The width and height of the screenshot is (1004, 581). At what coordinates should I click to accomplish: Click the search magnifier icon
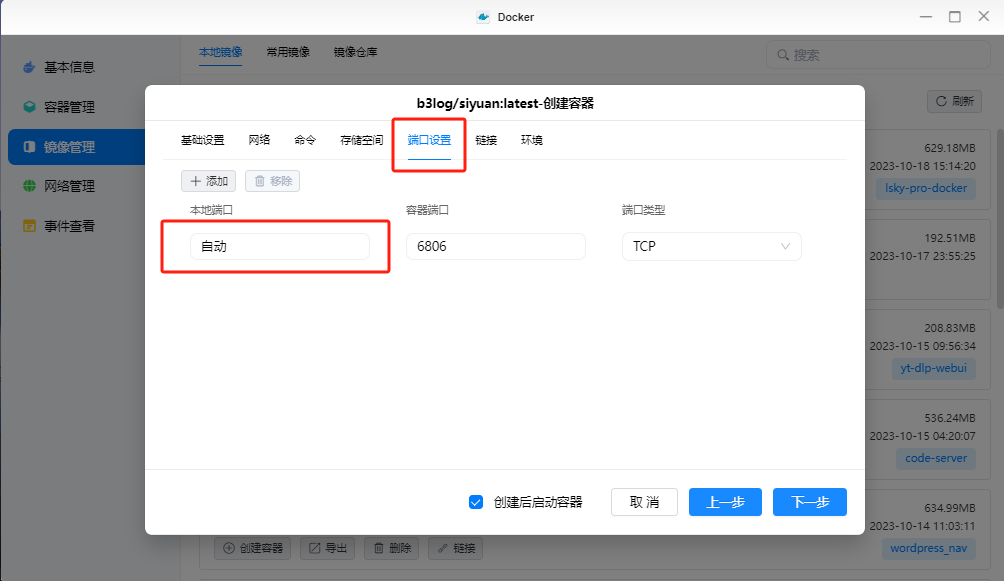tap(781, 55)
